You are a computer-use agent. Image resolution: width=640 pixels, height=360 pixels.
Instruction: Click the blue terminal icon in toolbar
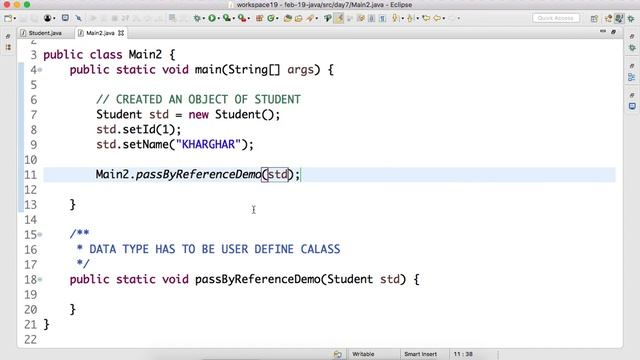65,18
